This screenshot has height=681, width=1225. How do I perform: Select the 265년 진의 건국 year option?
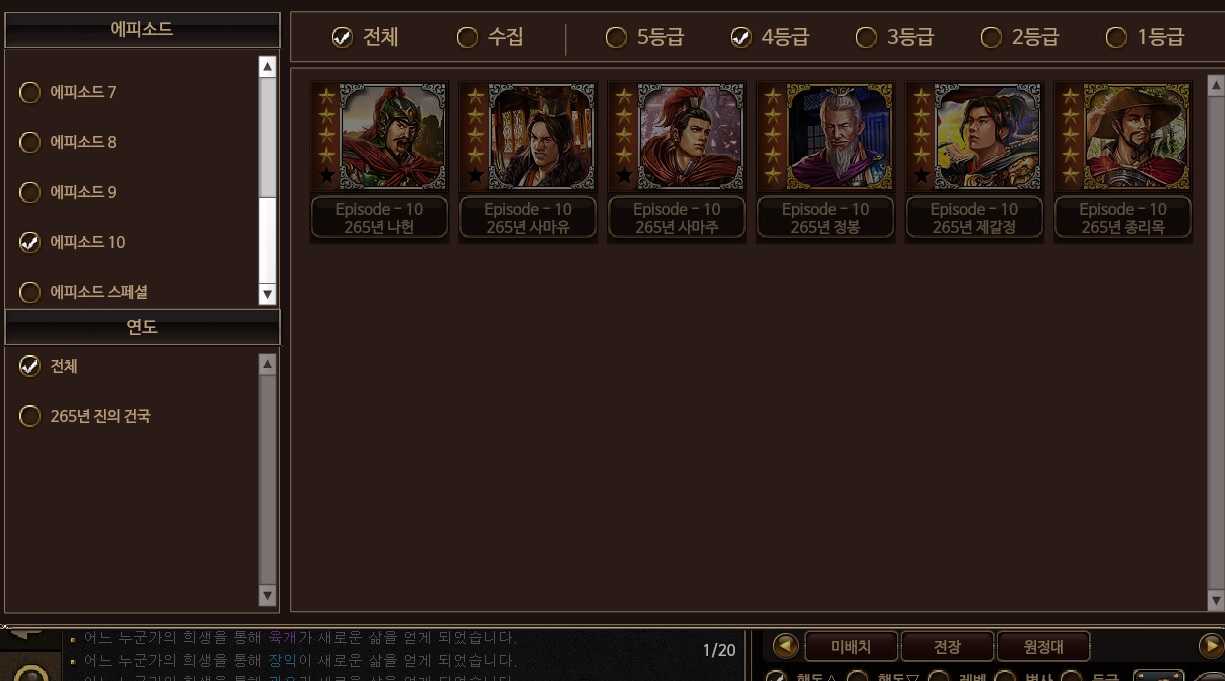pyautogui.click(x=85, y=416)
